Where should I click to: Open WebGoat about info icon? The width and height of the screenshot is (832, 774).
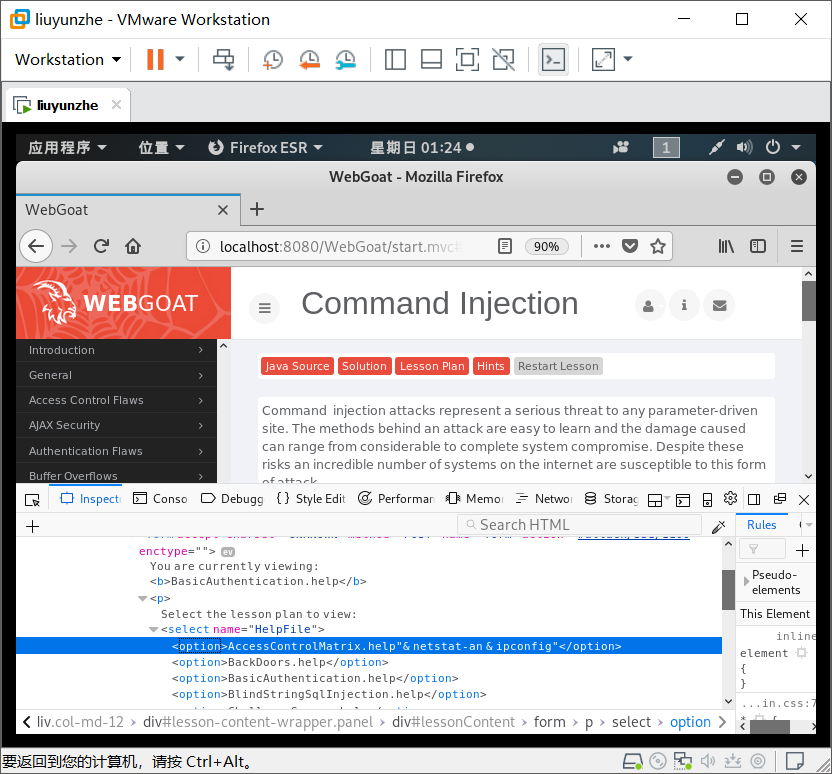(684, 306)
